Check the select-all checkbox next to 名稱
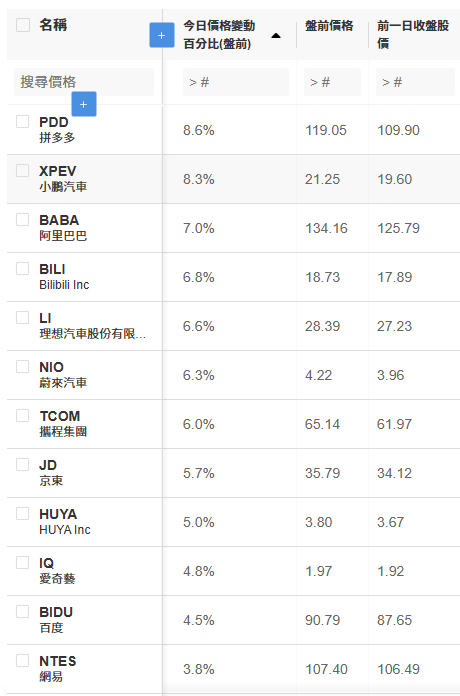The height and width of the screenshot is (696, 460). pyautogui.click(x=23, y=24)
